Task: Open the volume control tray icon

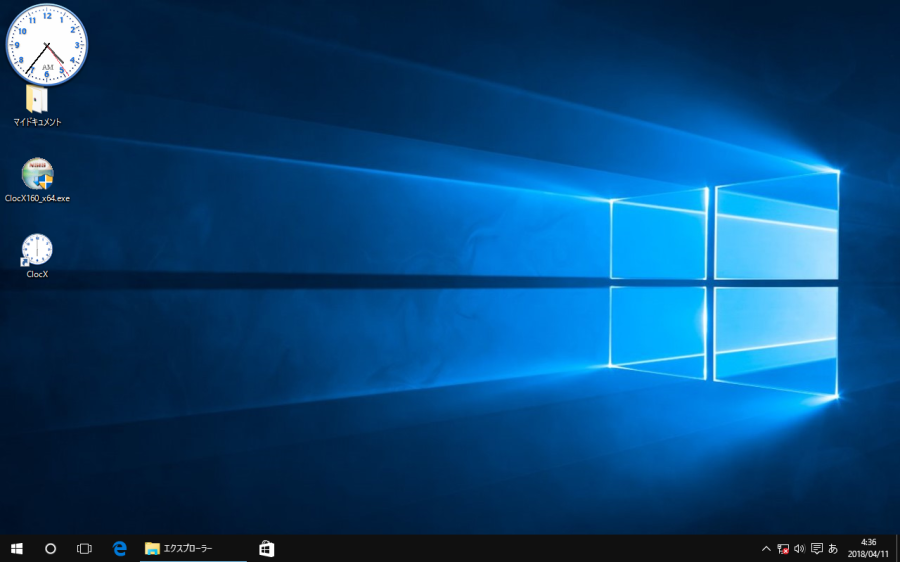Action: [x=800, y=549]
